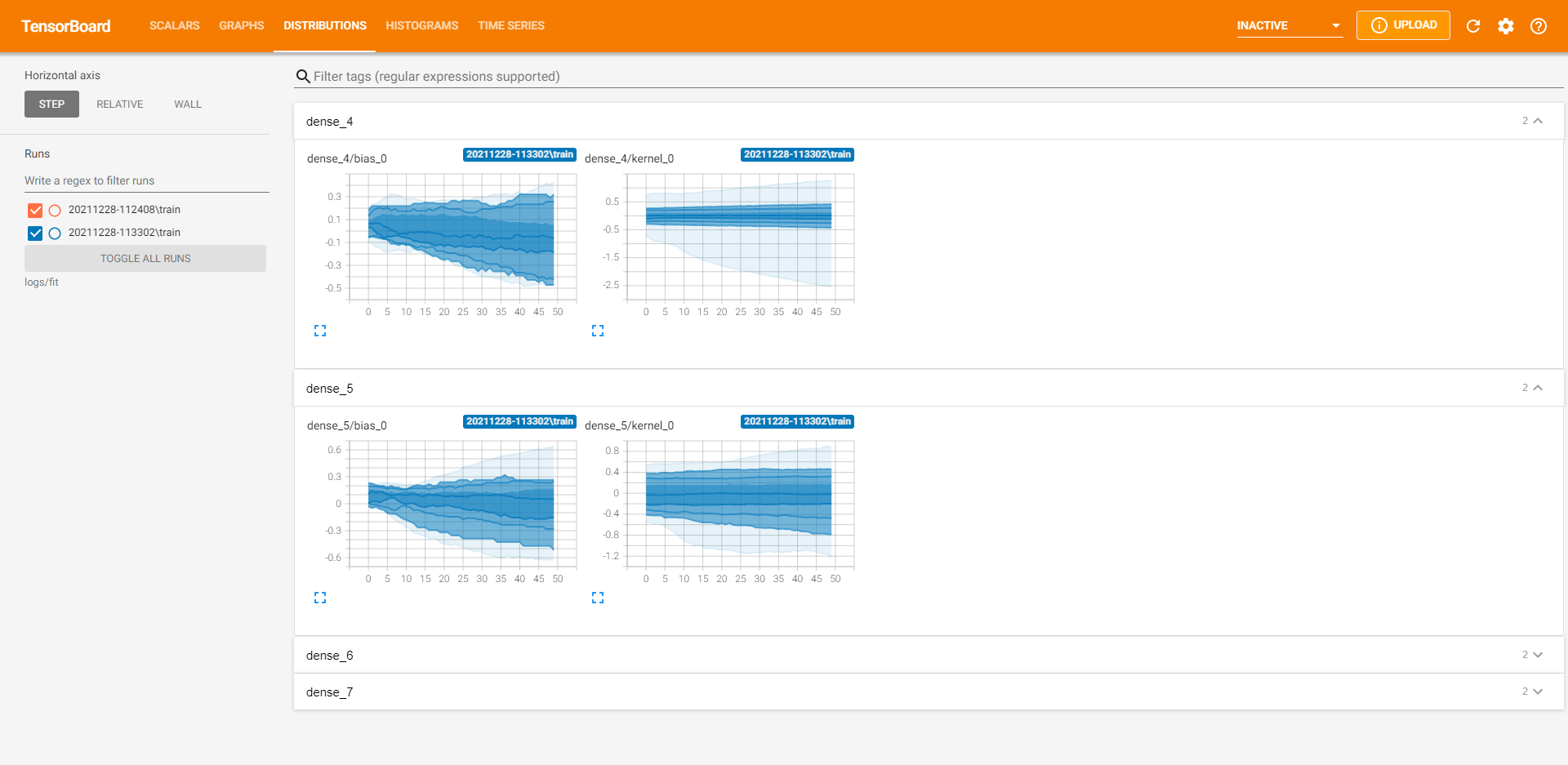
Task: Select the DISTRIBUTIONS tab
Action: 325,25
